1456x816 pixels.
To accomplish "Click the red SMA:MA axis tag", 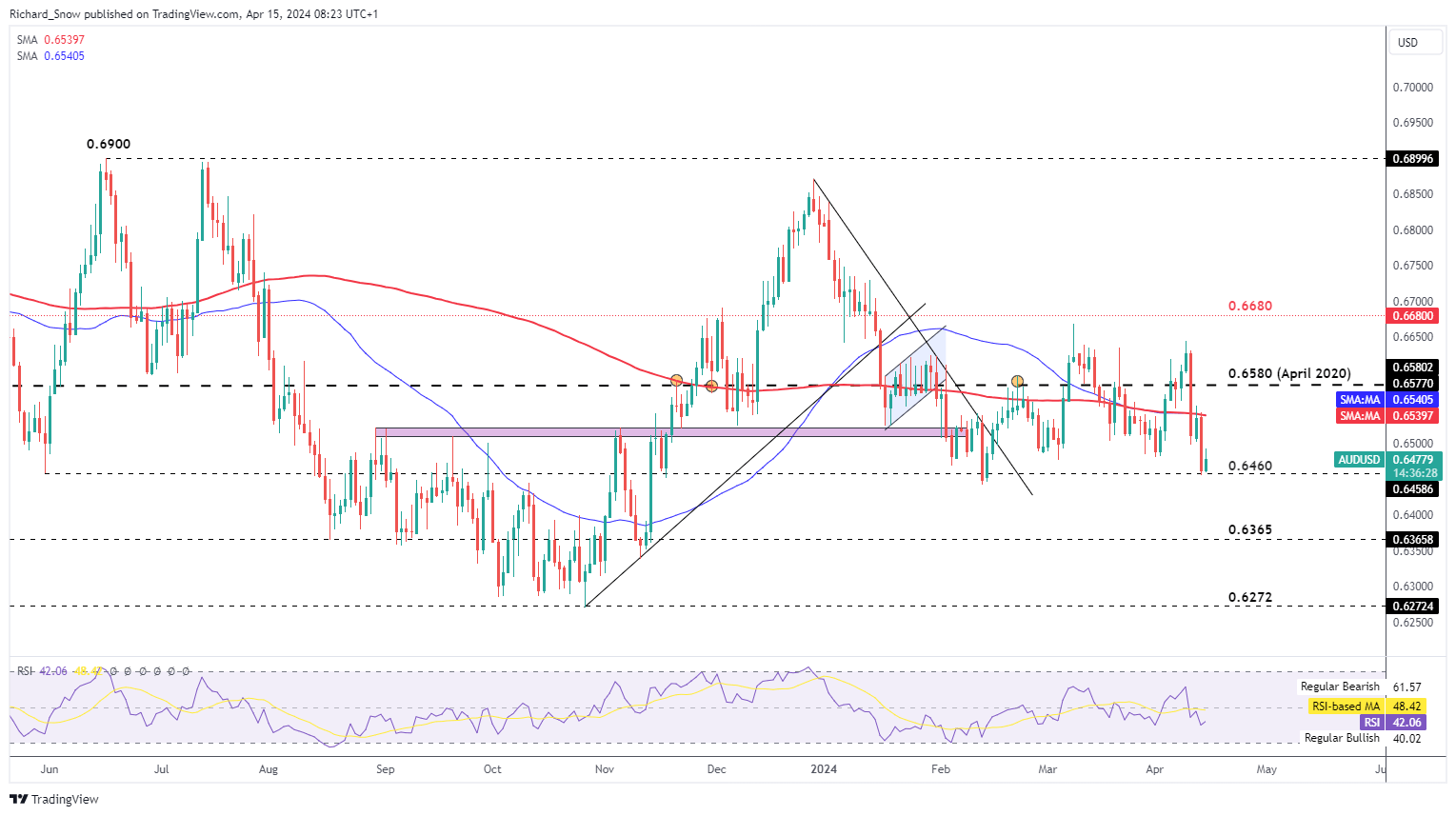I will (x=1360, y=416).
